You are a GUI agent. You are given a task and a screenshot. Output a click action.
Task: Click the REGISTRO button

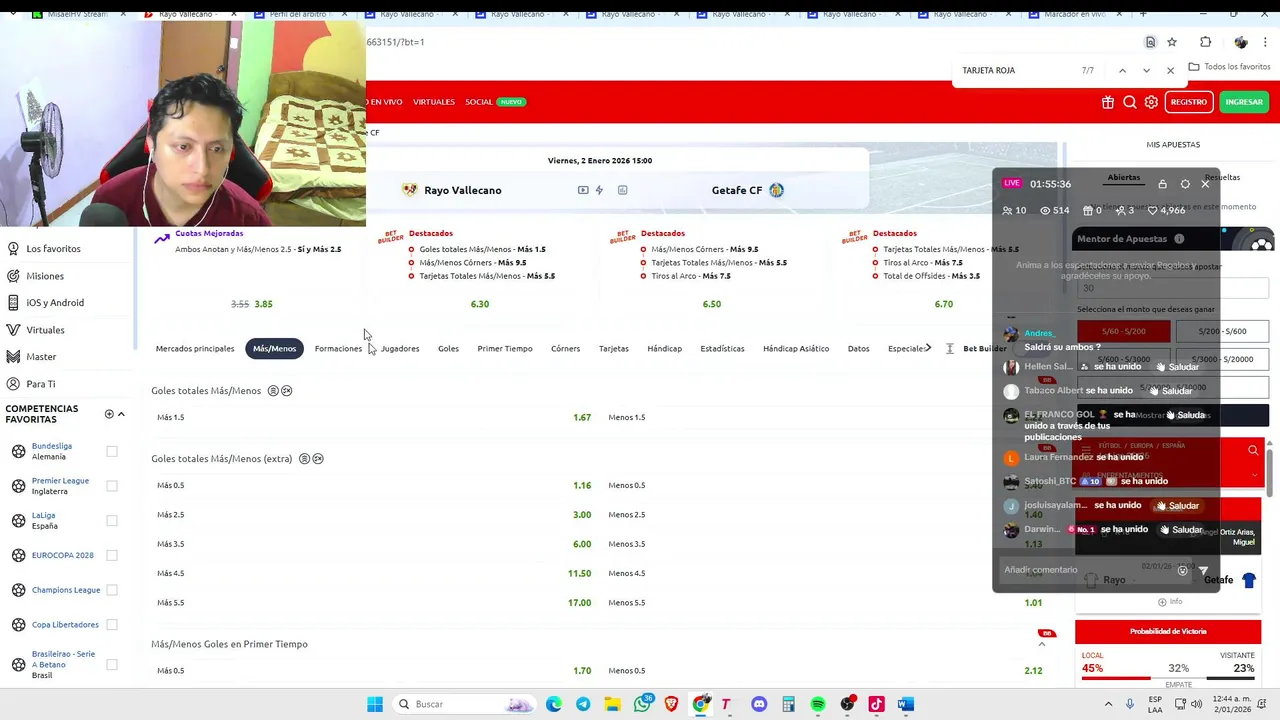click(1189, 102)
